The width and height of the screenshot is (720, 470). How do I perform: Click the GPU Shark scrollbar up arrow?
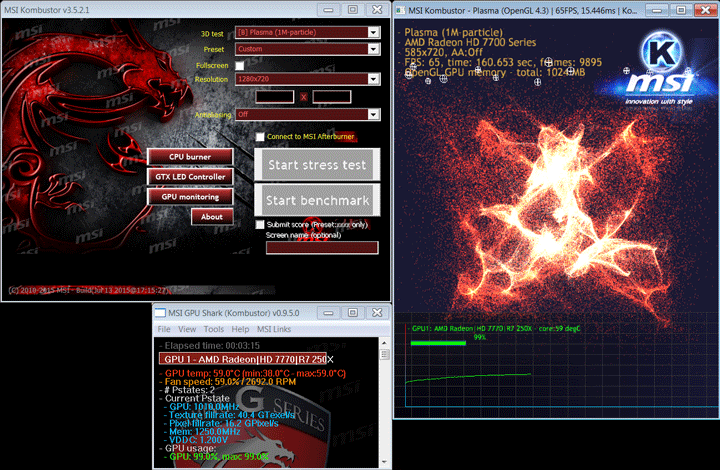click(384, 343)
